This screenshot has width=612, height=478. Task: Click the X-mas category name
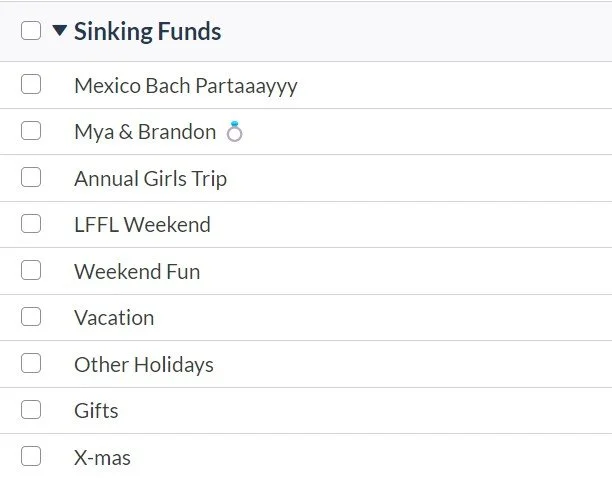[102, 457]
